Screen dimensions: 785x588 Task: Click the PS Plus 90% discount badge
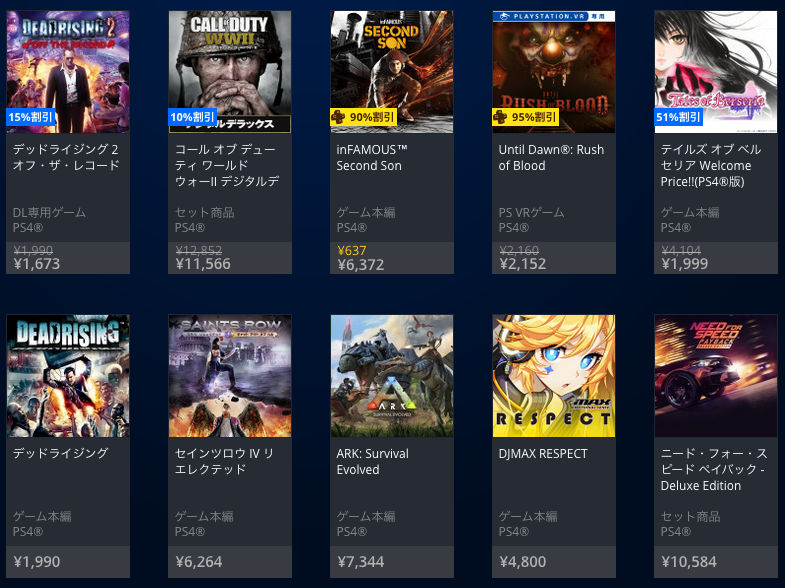pyautogui.click(x=363, y=117)
